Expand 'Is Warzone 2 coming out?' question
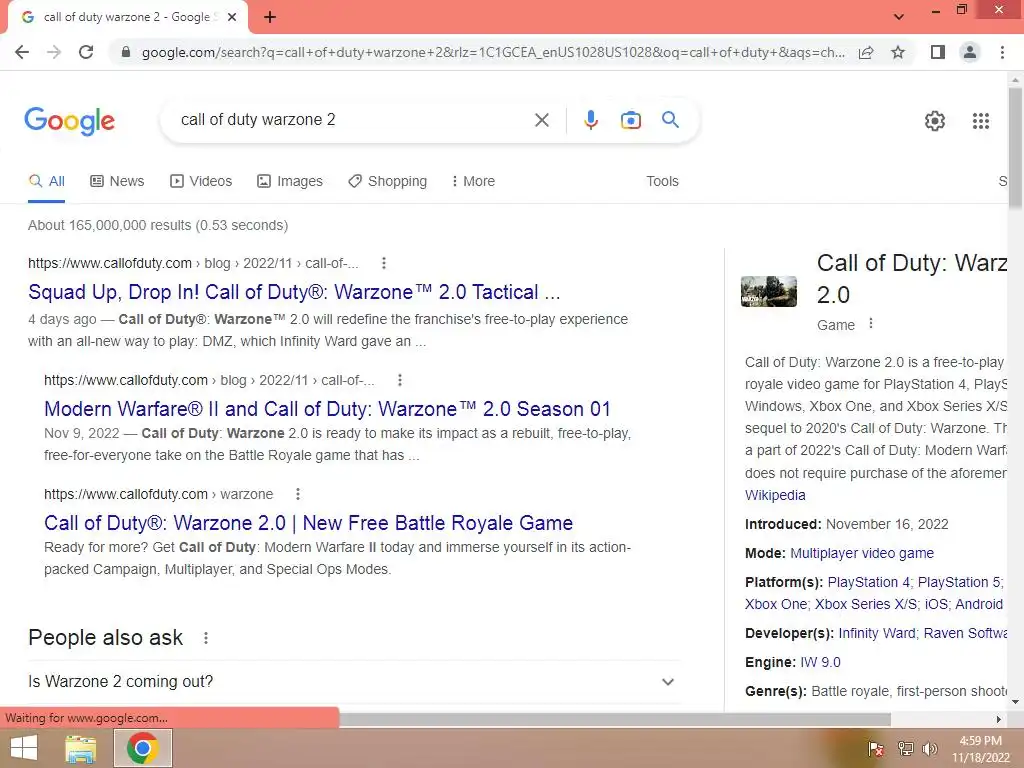Viewport: 1024px width, 768px height. [x=354, y=682]
